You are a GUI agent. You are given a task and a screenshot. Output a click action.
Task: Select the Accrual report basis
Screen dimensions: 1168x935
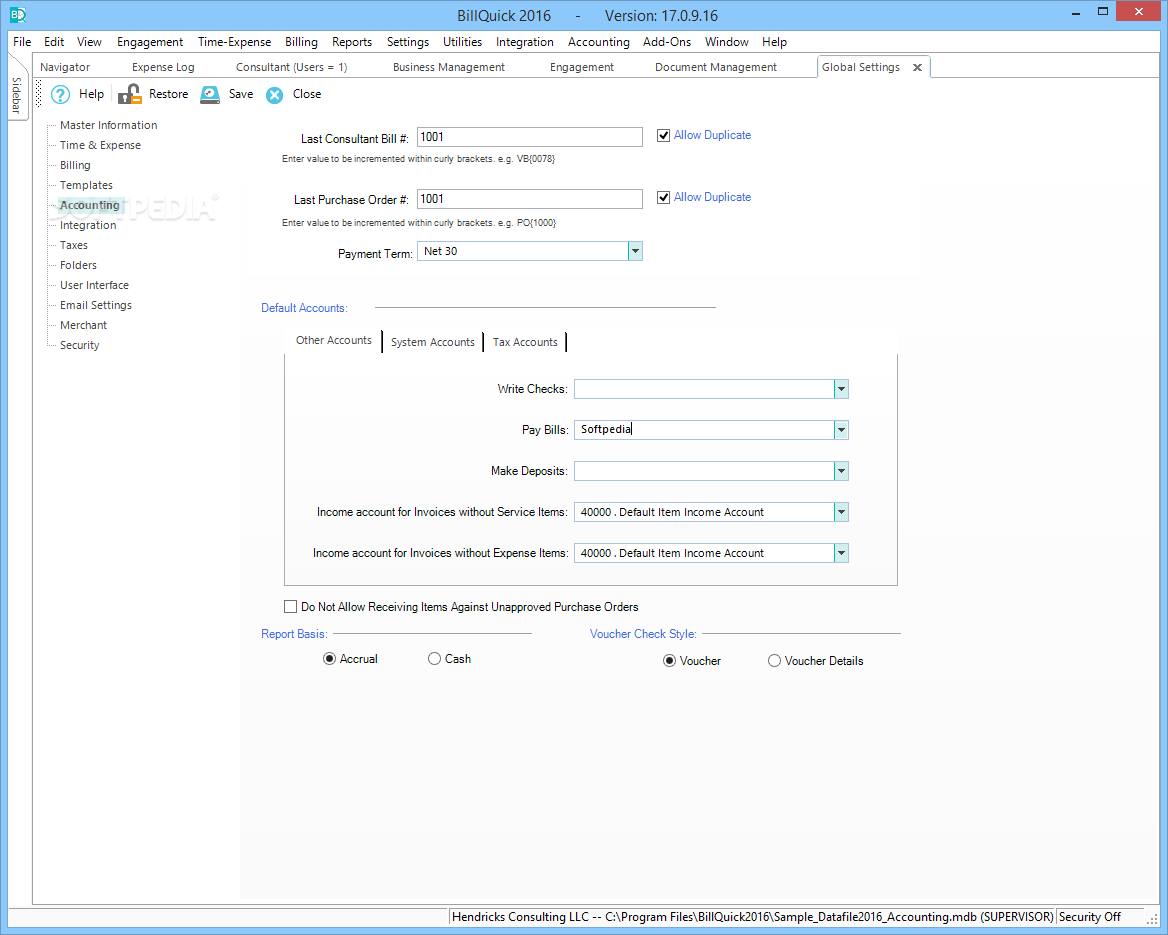(329, 659)
